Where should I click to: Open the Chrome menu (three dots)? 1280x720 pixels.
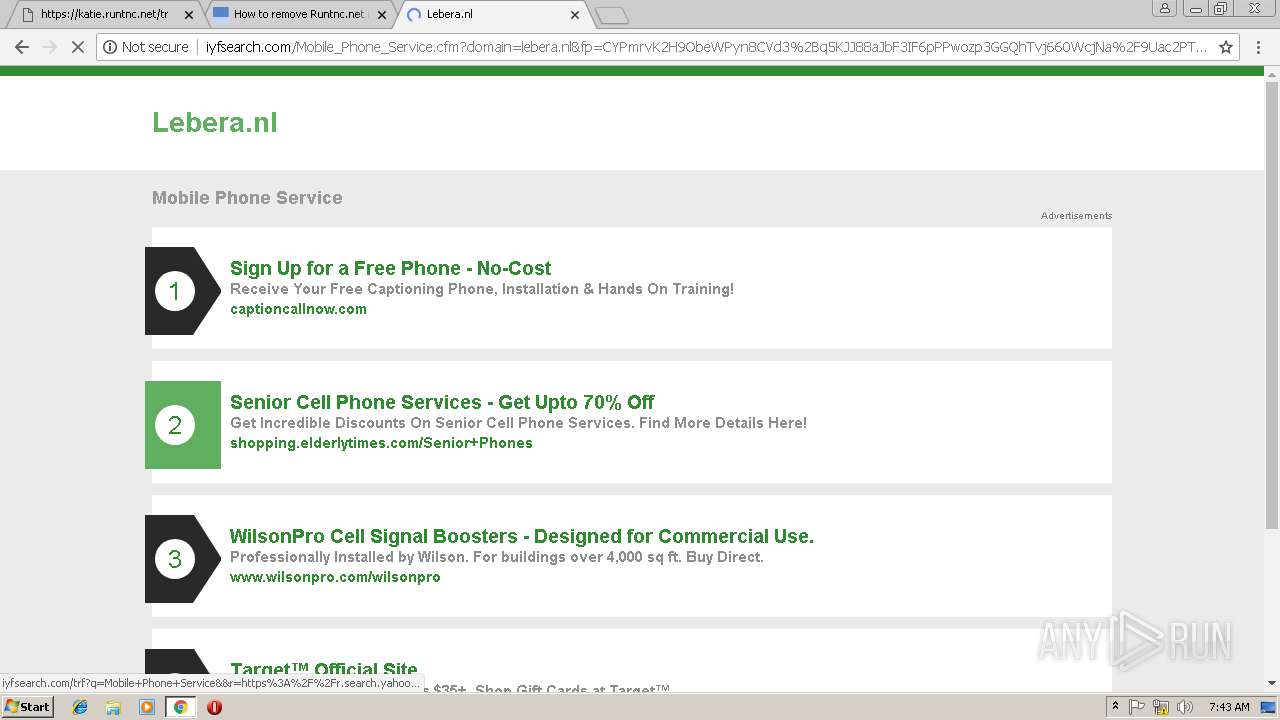pyautogui.click(x=1258, y=47)
